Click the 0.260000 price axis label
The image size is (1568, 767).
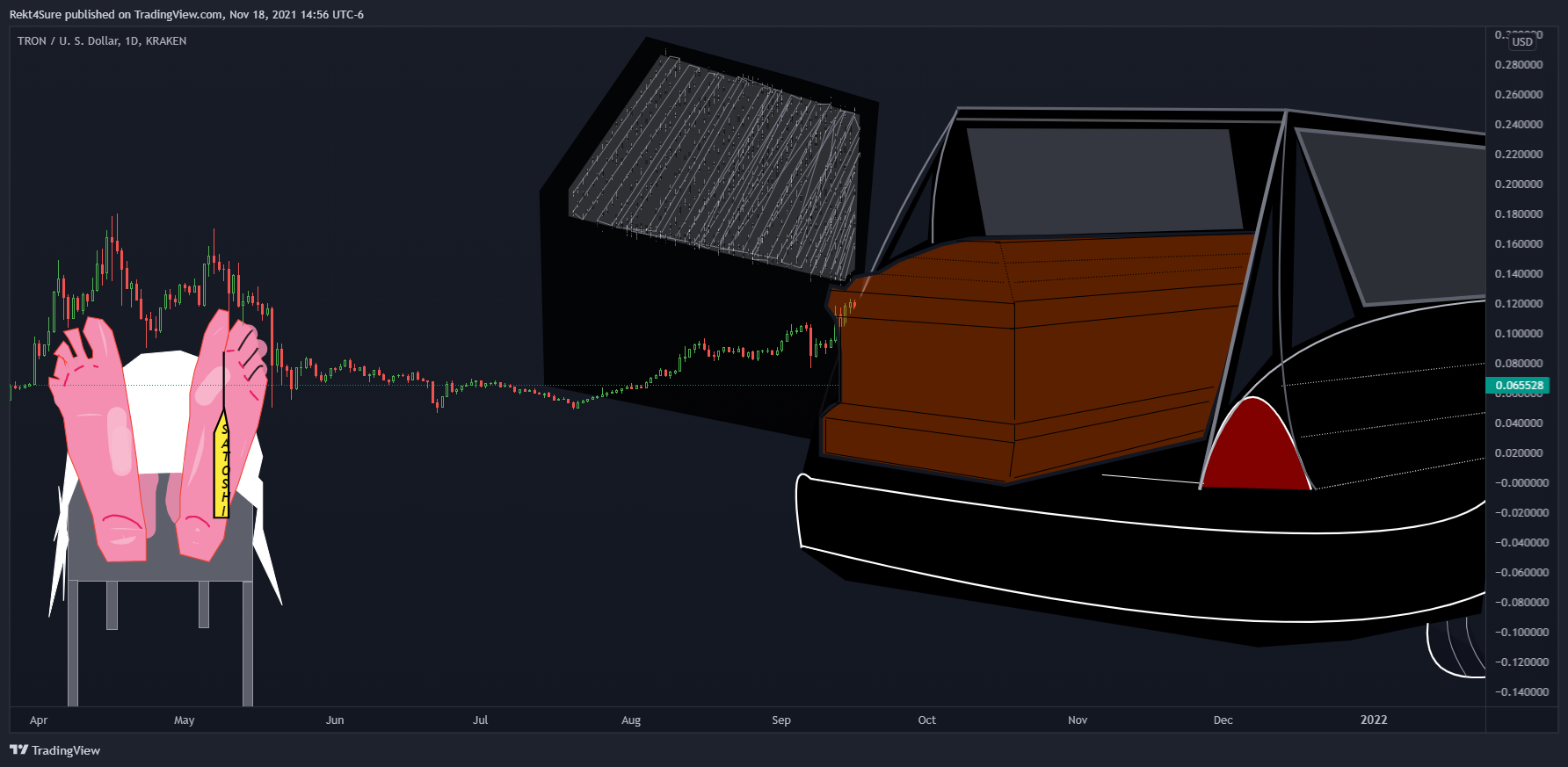coord(1519,95)
